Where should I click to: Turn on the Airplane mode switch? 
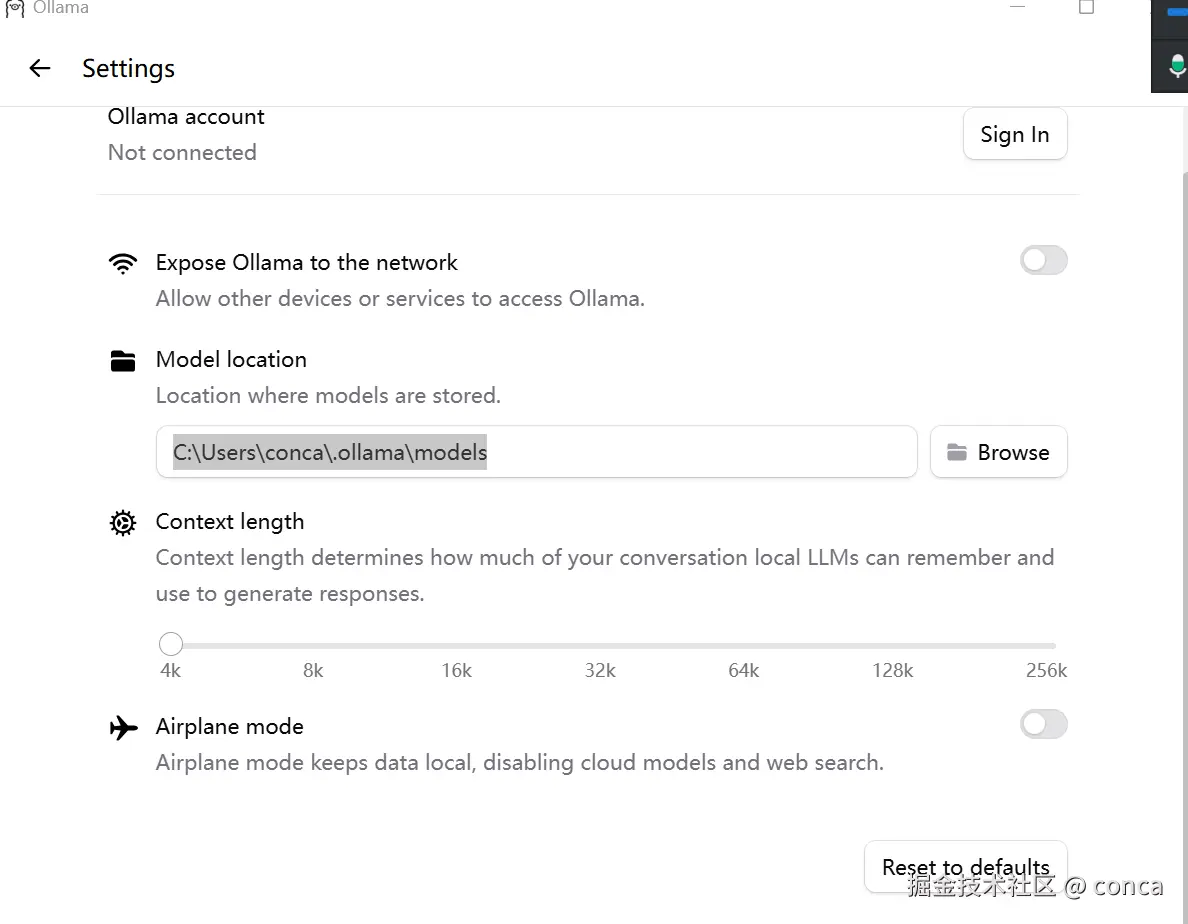1043,724
